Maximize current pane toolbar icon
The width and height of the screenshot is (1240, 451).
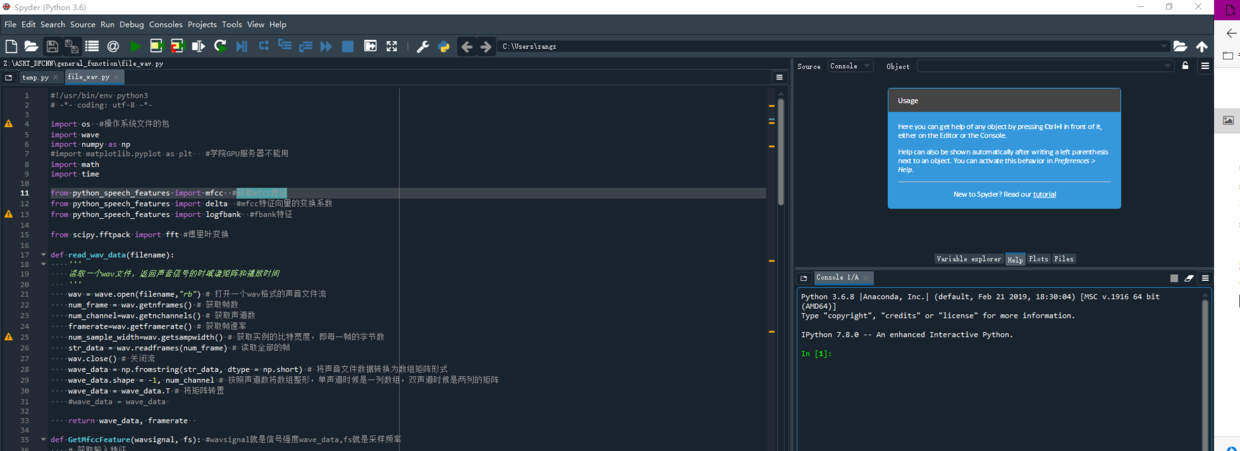coord(370,46)
